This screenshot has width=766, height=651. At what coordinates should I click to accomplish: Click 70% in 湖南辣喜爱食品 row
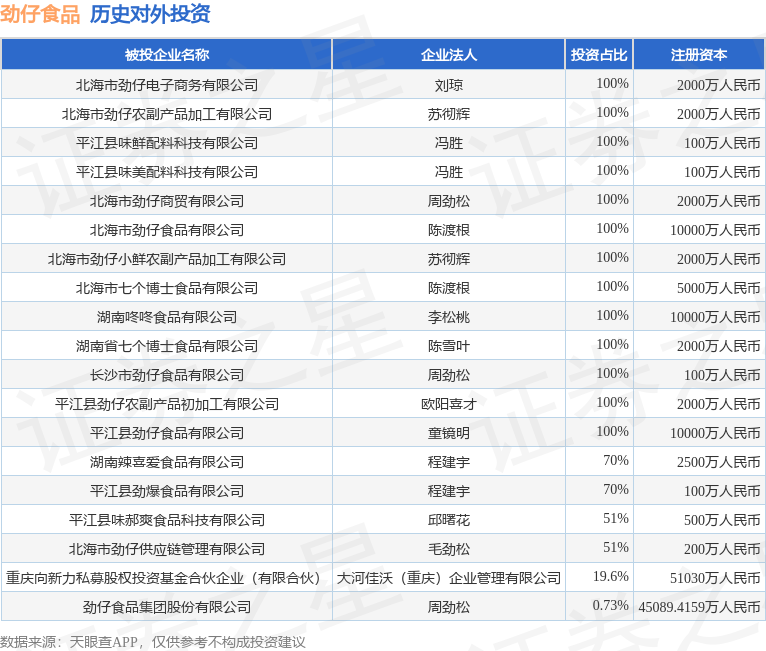point(616,460)
